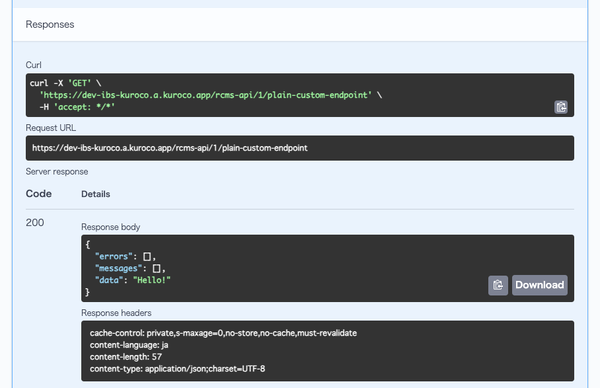Copy the curl command to clipboard
This screenshot has height=388, width=600.
[561, 107]
